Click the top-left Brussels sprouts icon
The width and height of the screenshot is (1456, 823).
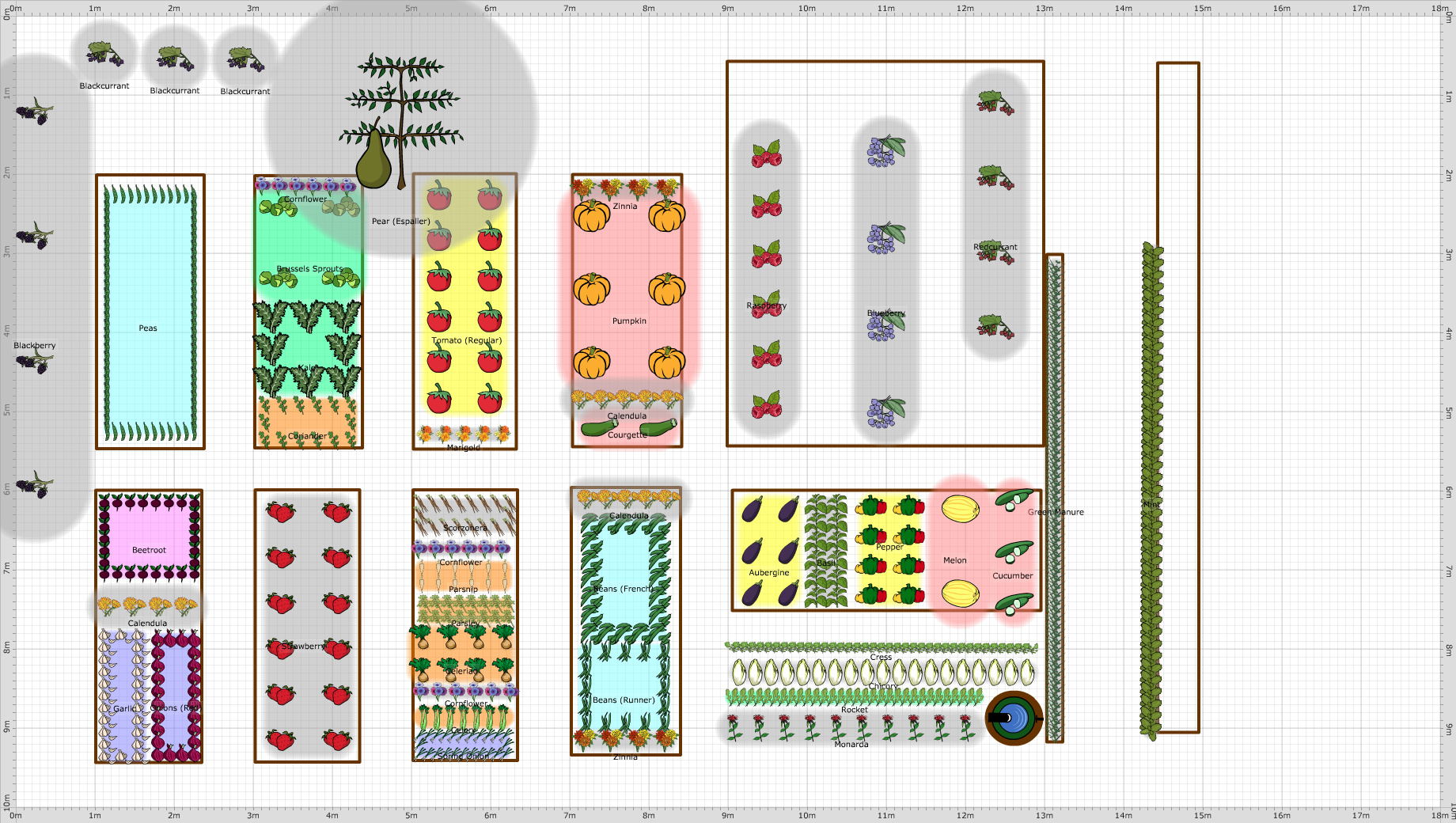pos(279,208)
